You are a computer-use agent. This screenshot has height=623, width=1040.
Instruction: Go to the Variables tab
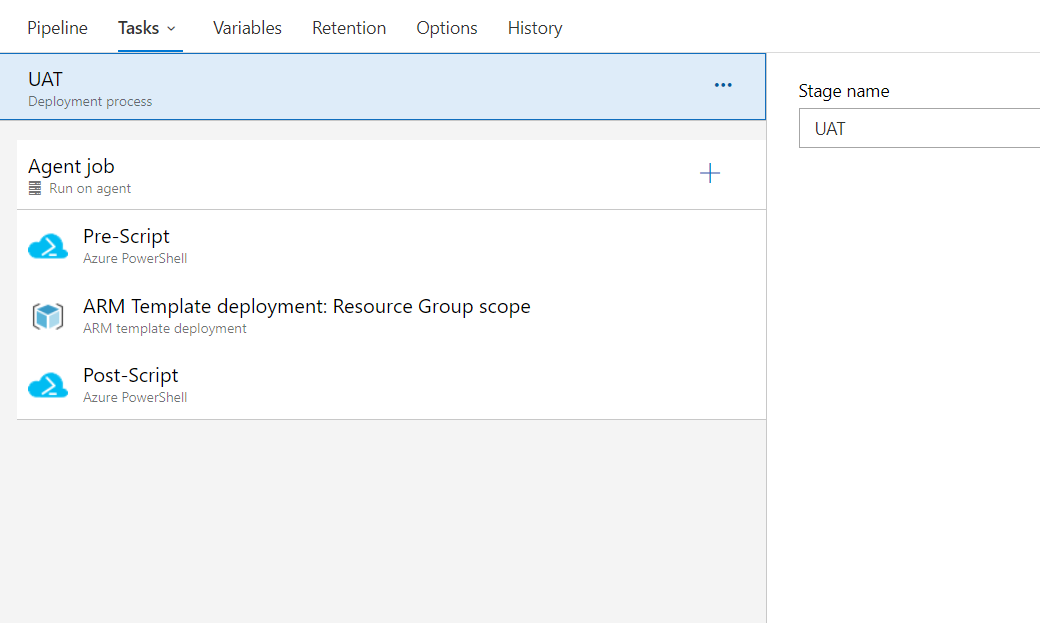[x=247, y=28]
